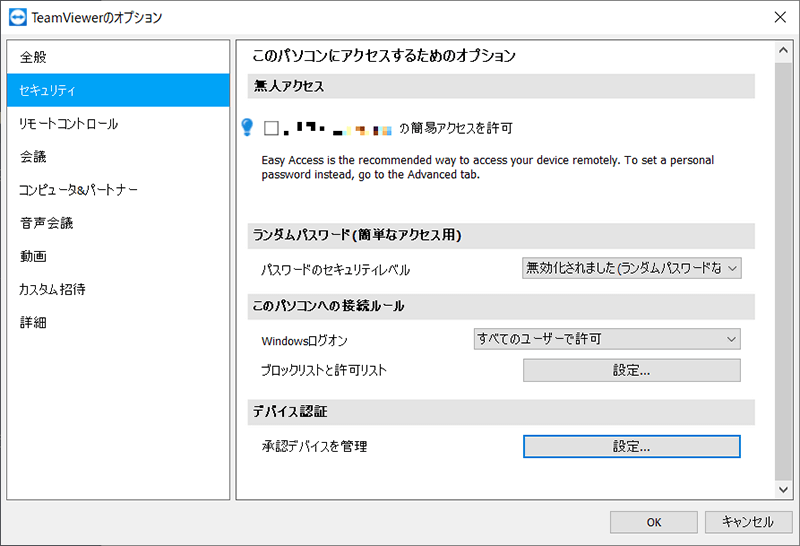Open the 詳細 settings category
Viewport: 800px width, 546px height.
(x=118, y=322)
